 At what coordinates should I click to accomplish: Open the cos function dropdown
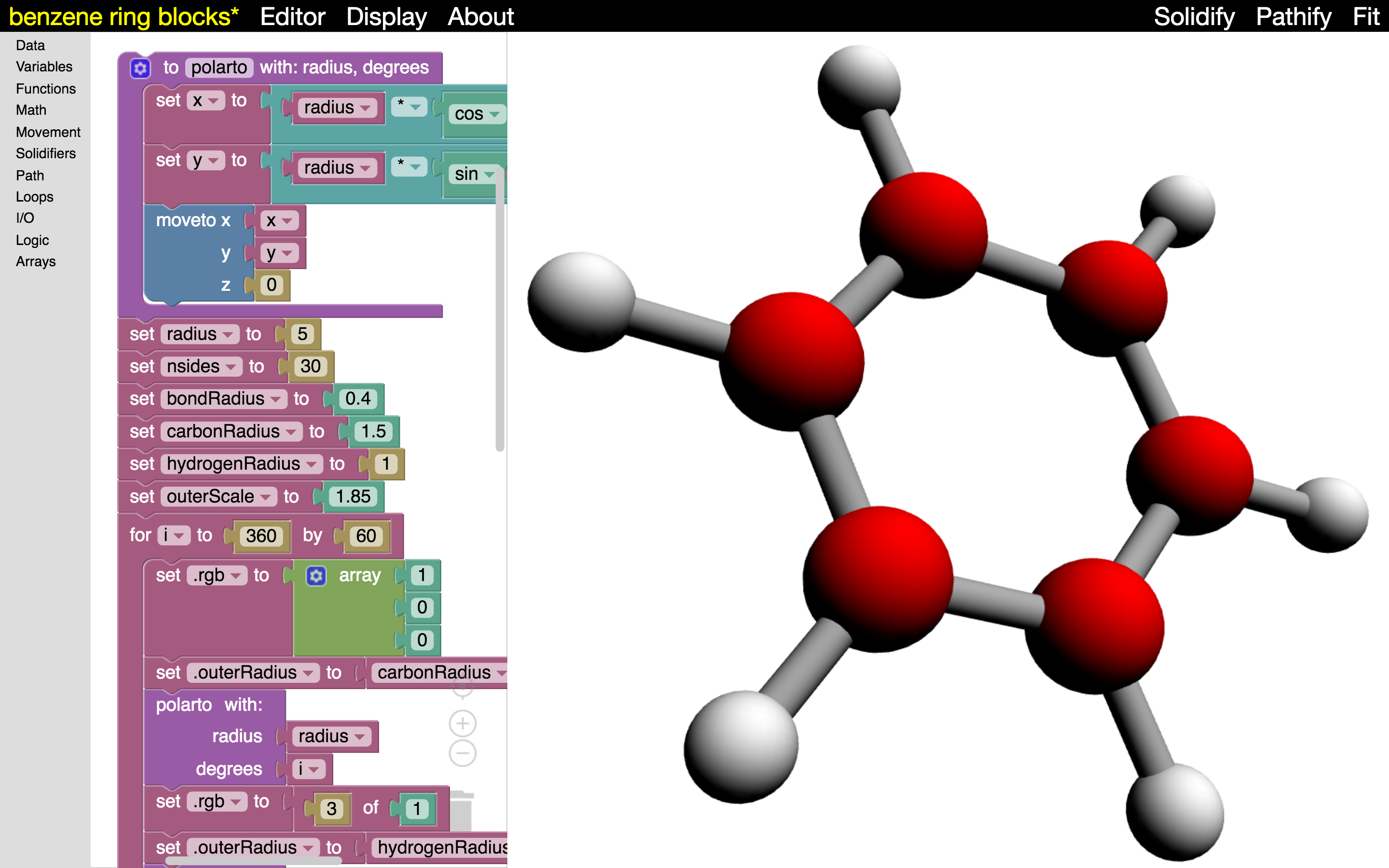click(477, 114)
